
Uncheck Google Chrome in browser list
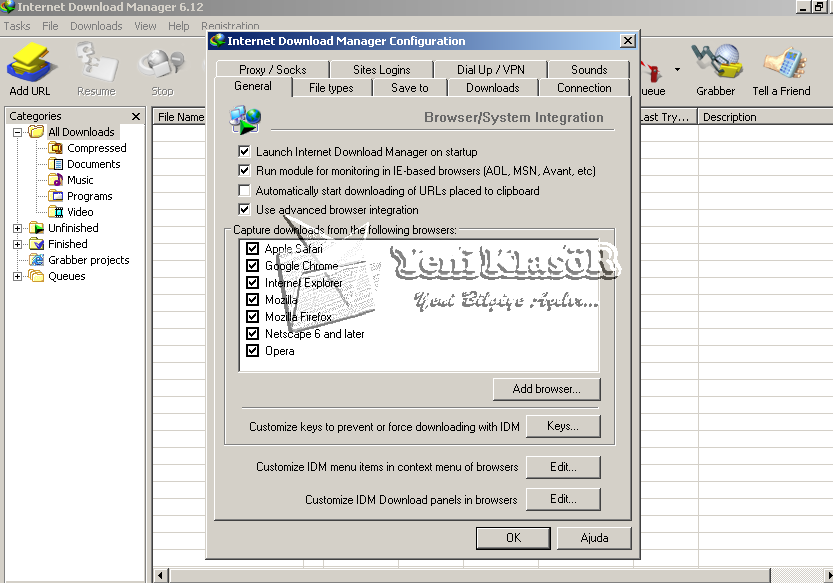pyautogui.click(x=253, y=266)
